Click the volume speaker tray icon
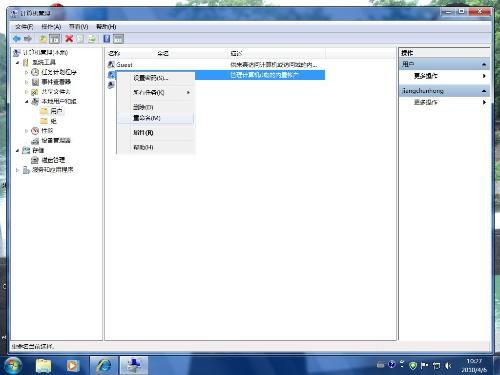This screenshot has width=500, height=375. [448, 366]
